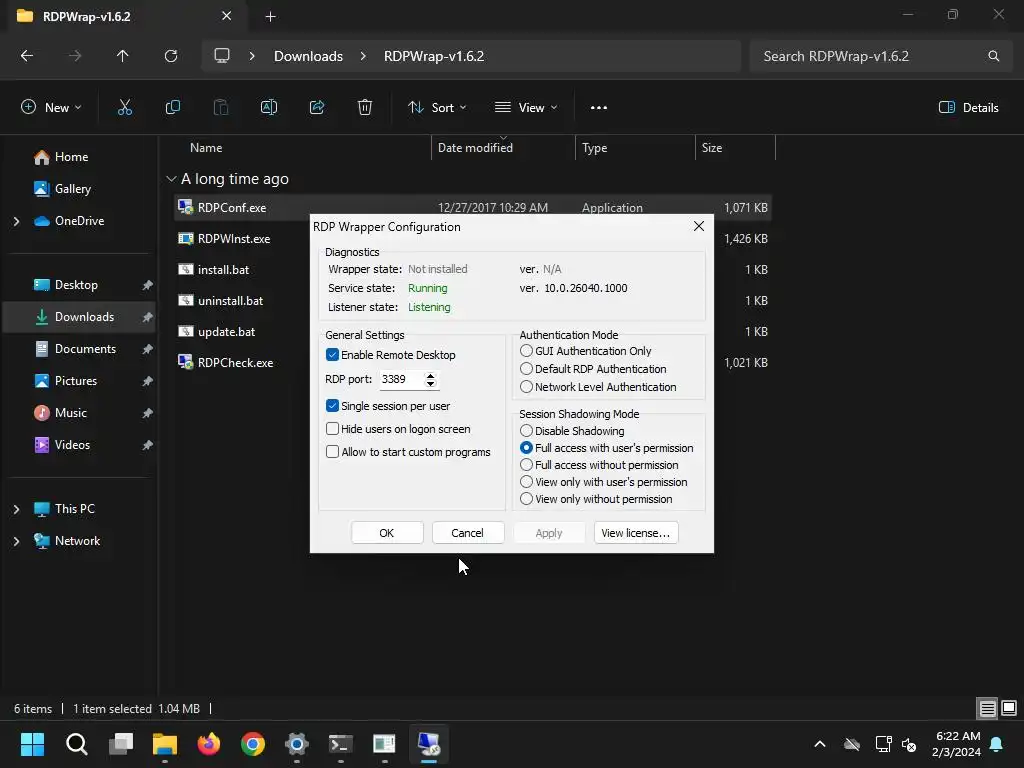Click the Cut scissors icon in toolbar
This screenshot has width=1024, height=768.
[125, 108]
